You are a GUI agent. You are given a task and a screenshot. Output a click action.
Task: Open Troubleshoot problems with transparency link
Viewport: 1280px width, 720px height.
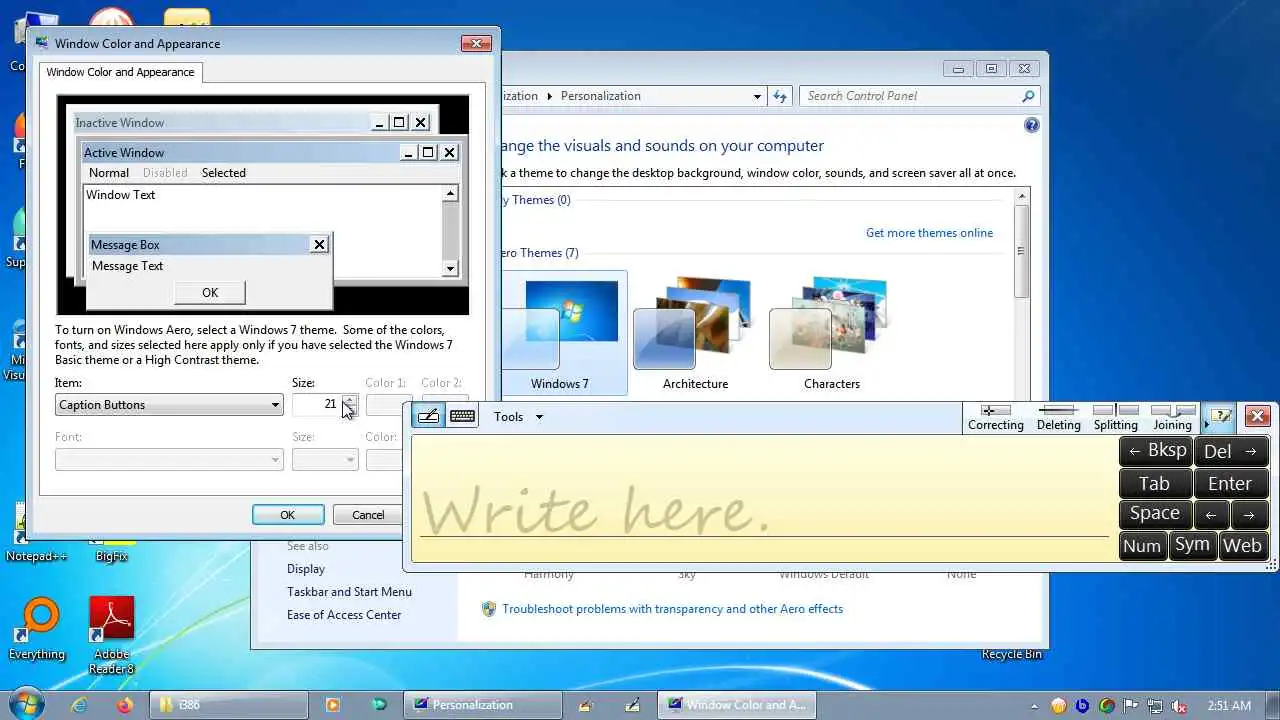point(672,609)
